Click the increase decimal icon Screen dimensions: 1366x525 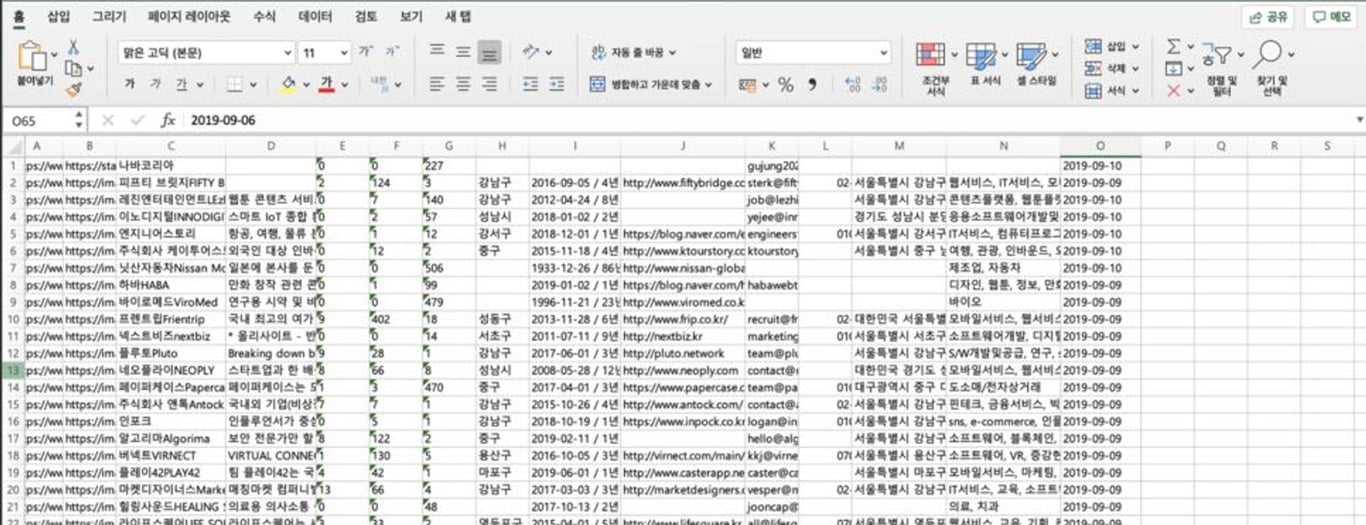(852, 85)
